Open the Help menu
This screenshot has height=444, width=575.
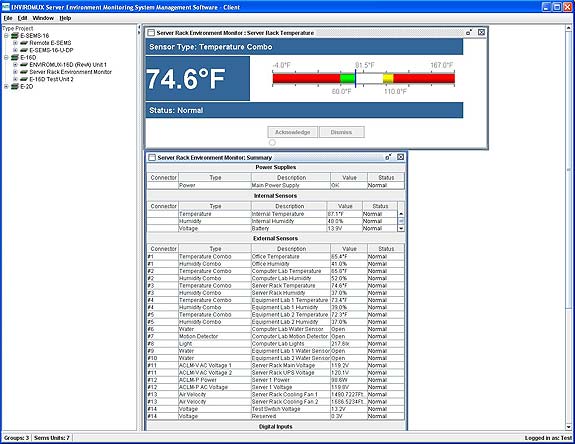[65, 18]
